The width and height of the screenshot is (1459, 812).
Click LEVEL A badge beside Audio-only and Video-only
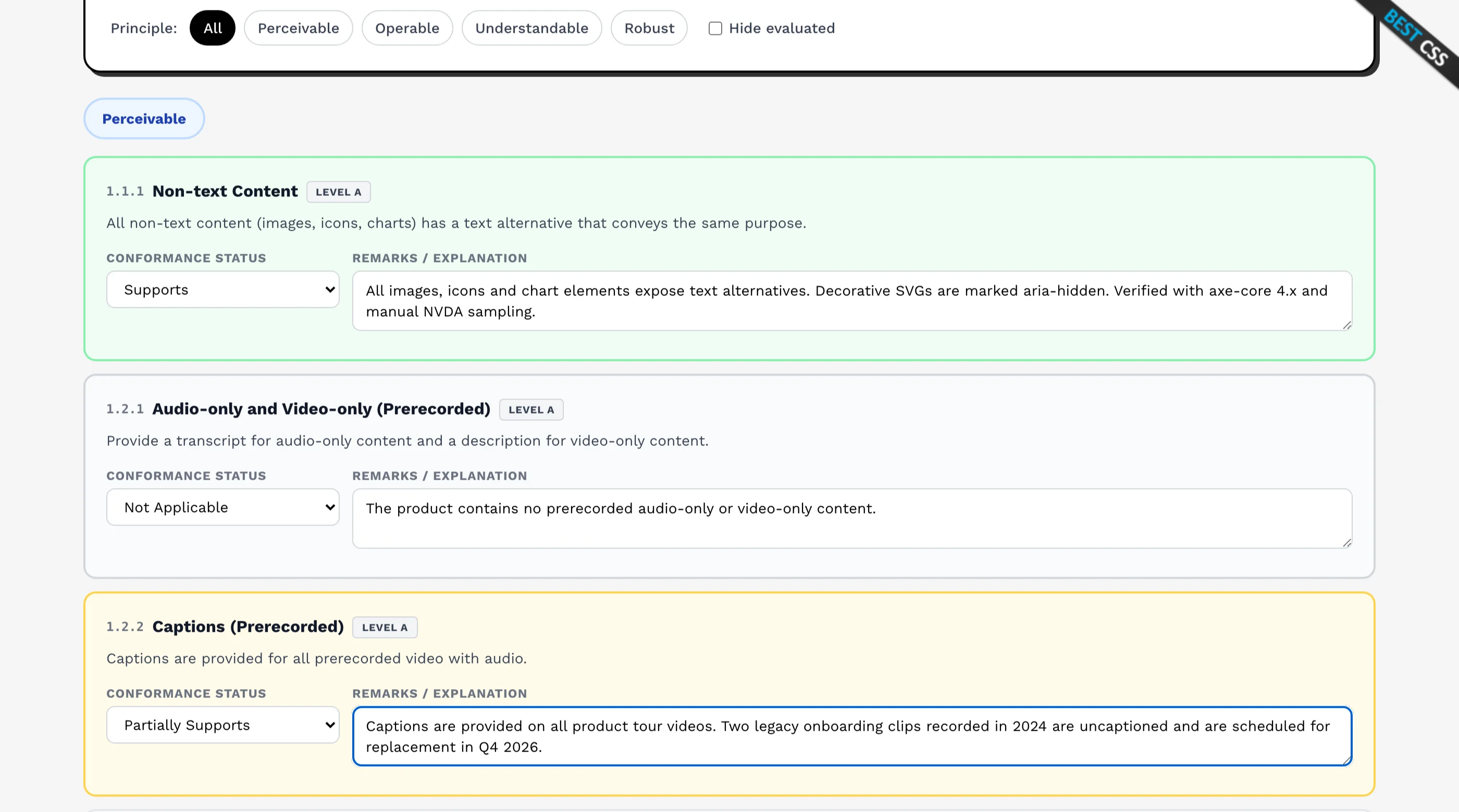[x=531, y=410]
